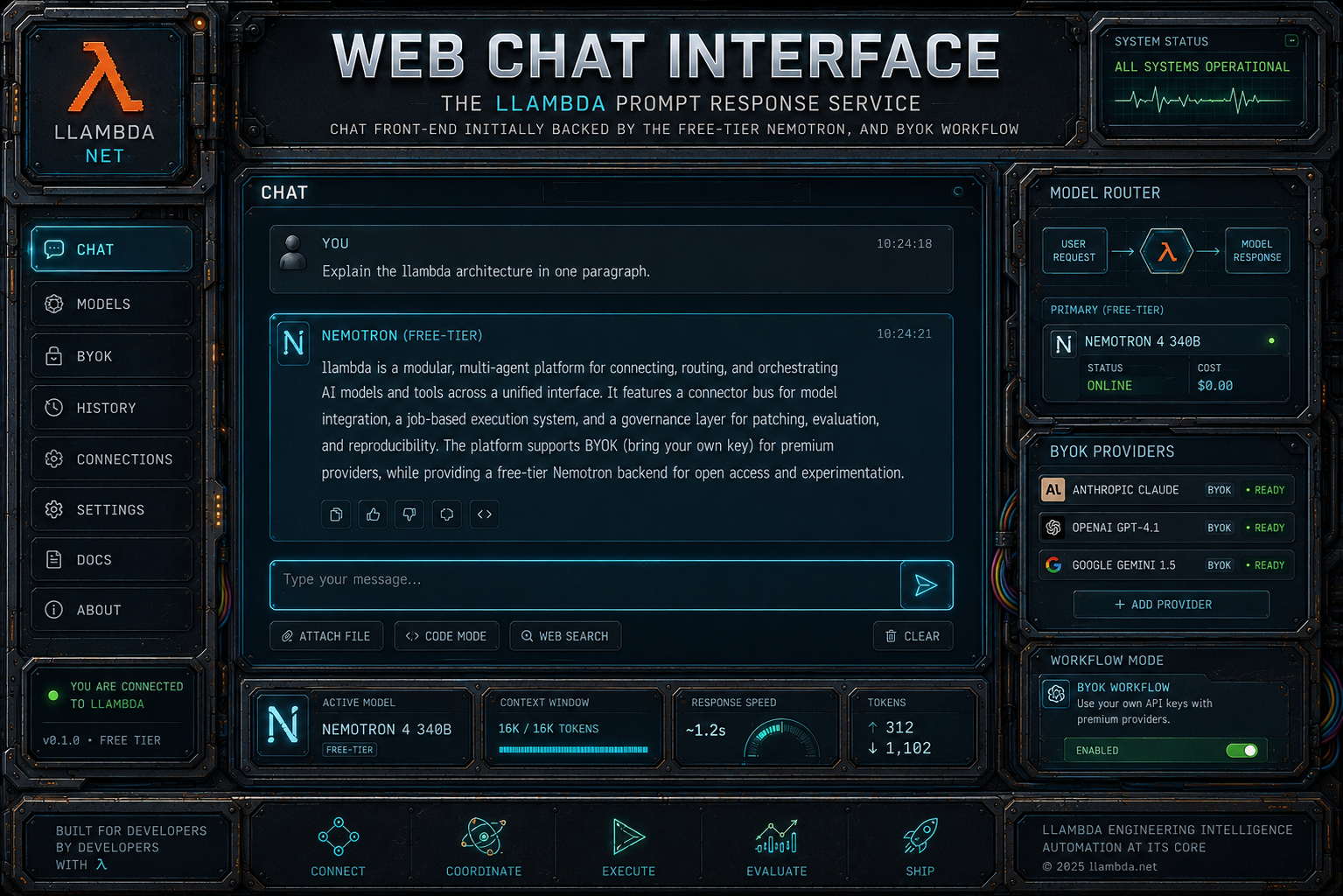Click the FREE-TIER badge under active model
Viewport: 1343px width, 896px height.
coord(350,750)
